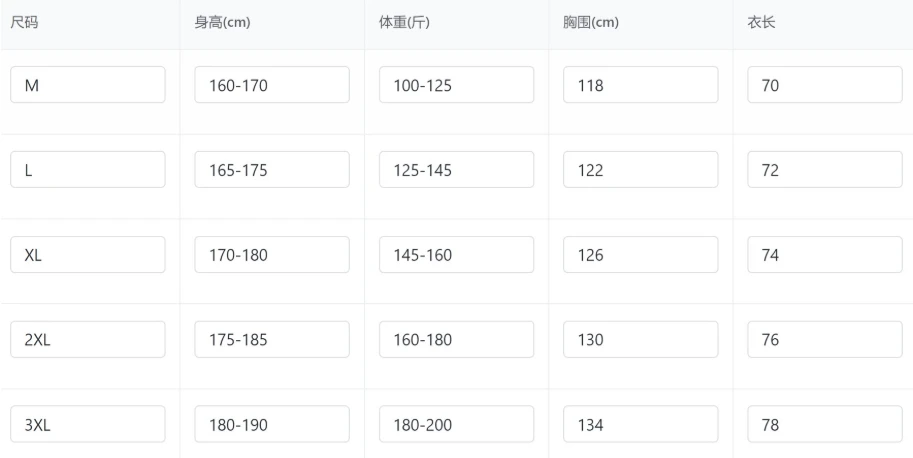
Task: Click the 胸围(cm) column header
Action: (x=590, y=23)
